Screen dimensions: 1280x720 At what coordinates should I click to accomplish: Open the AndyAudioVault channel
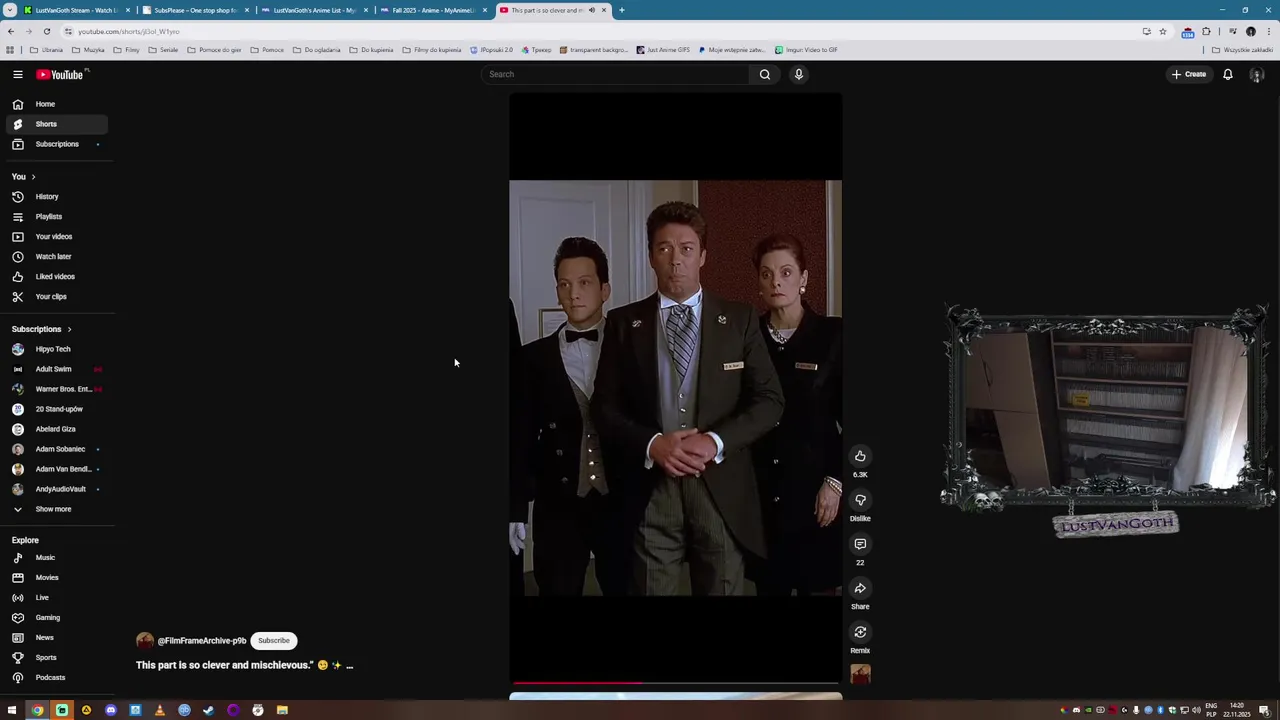pos(55,489)
